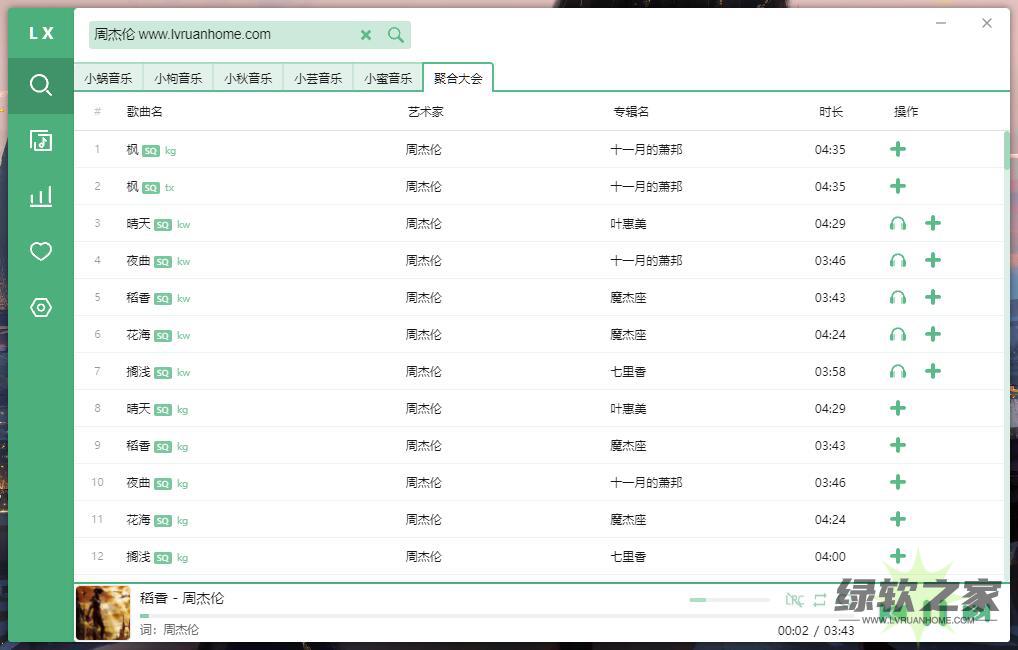Switch to the 小蜗音乐 tab
The width and height of the screenshot is (1018, 650).
click(108, 78)
